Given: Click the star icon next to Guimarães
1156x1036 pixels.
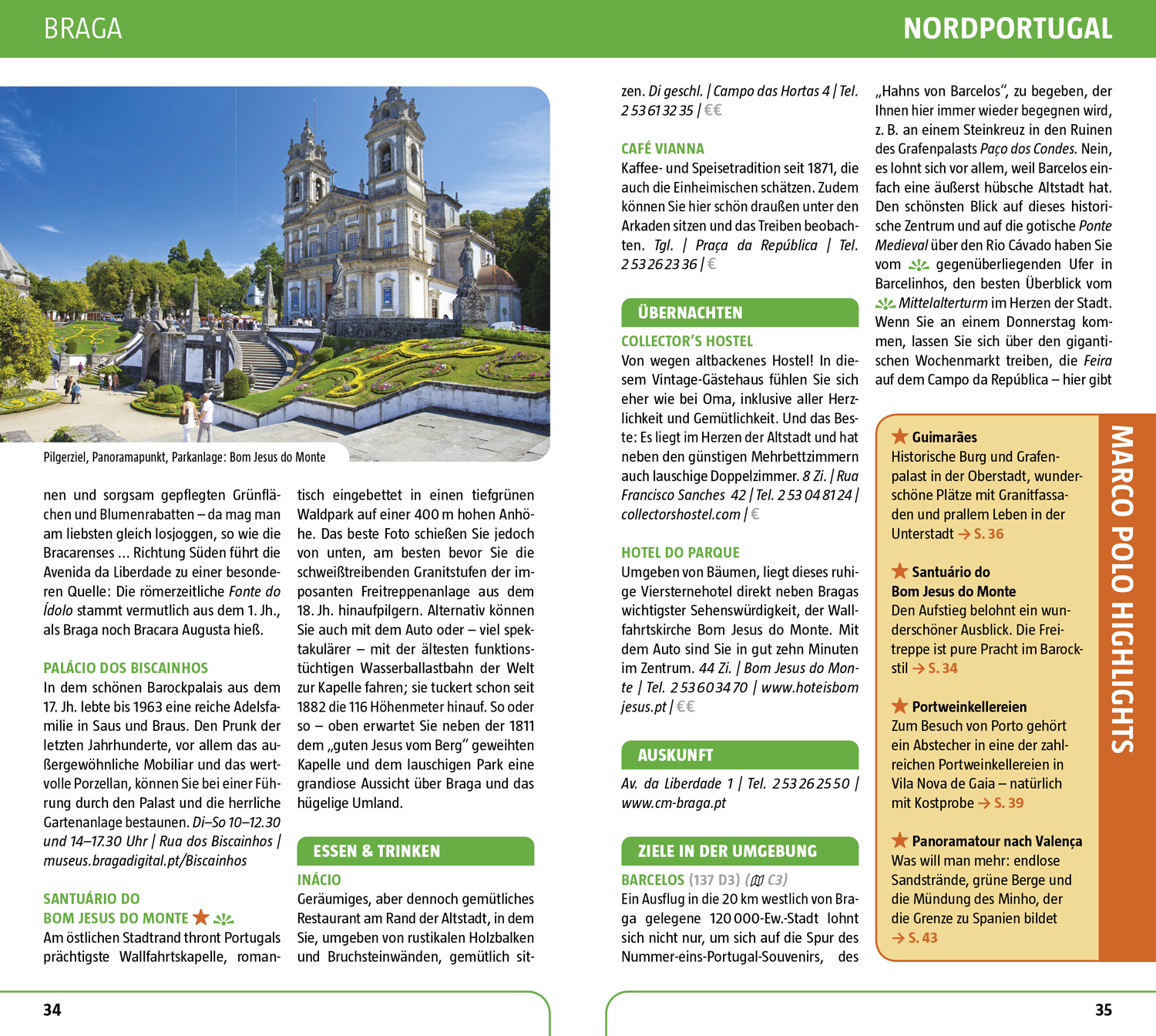Looking at the screenshot, I should 899,436.
